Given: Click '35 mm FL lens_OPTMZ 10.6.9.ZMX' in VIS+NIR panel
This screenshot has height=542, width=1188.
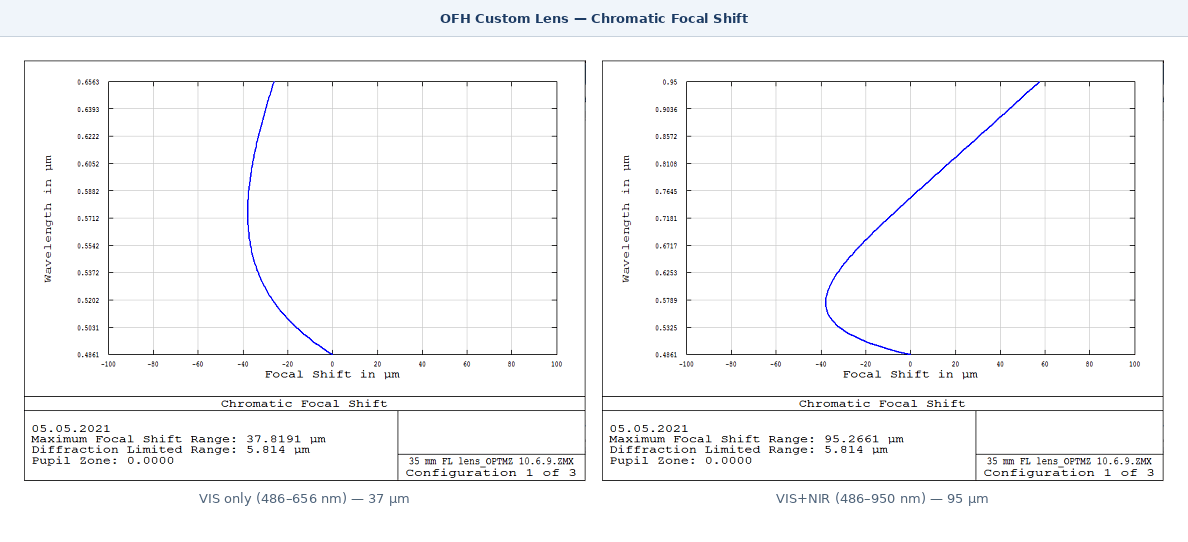Looking at the screenshot, I should (1069, 461).
